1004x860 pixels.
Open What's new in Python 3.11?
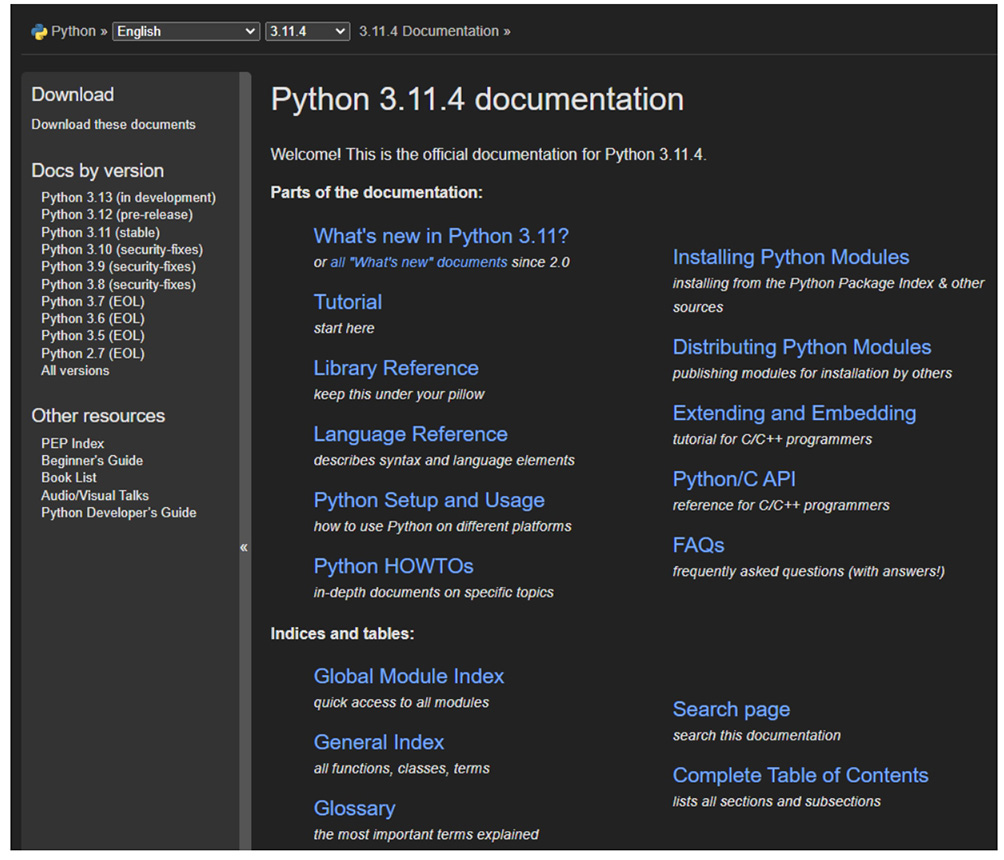[x=441, y=236]
